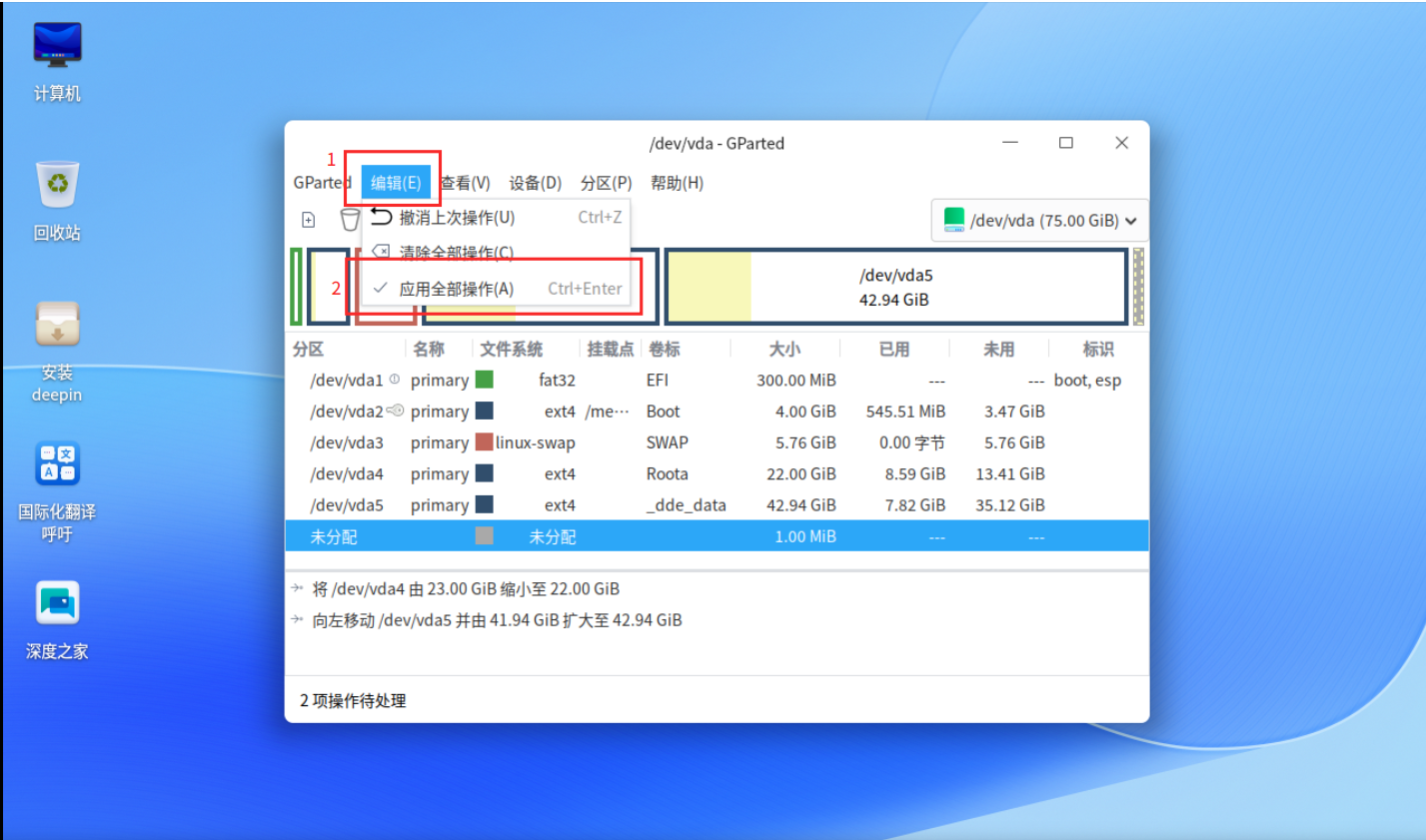Select pending operation 向左移动 /dev/vda5

(x=497, y=620)
